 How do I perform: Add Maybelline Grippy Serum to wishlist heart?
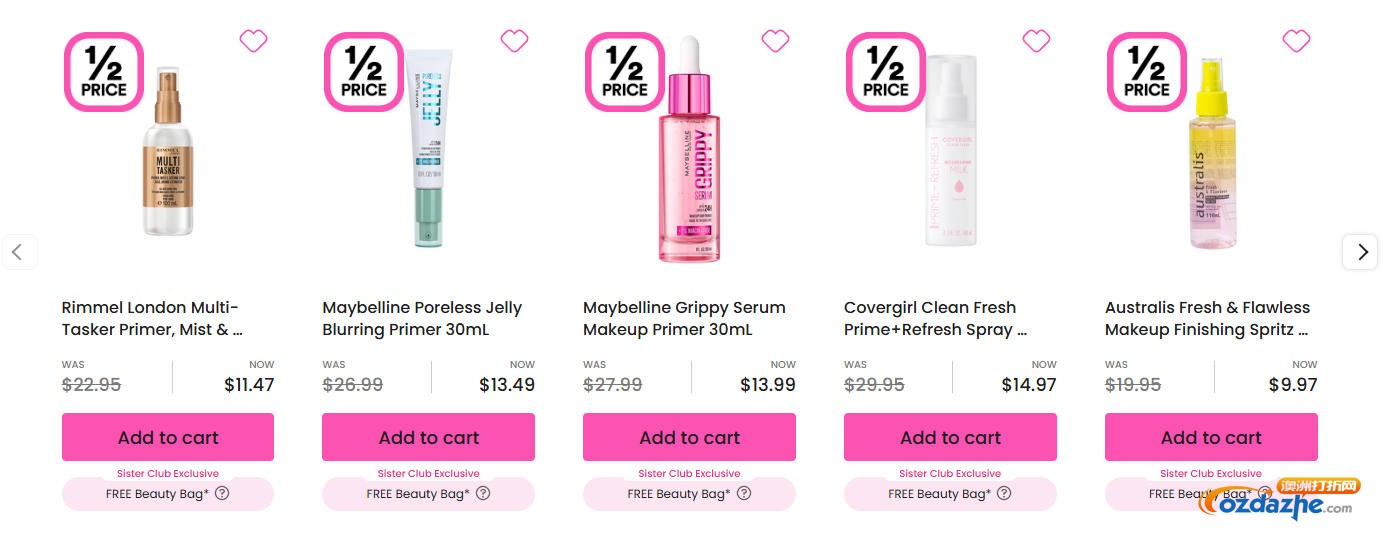775,41
